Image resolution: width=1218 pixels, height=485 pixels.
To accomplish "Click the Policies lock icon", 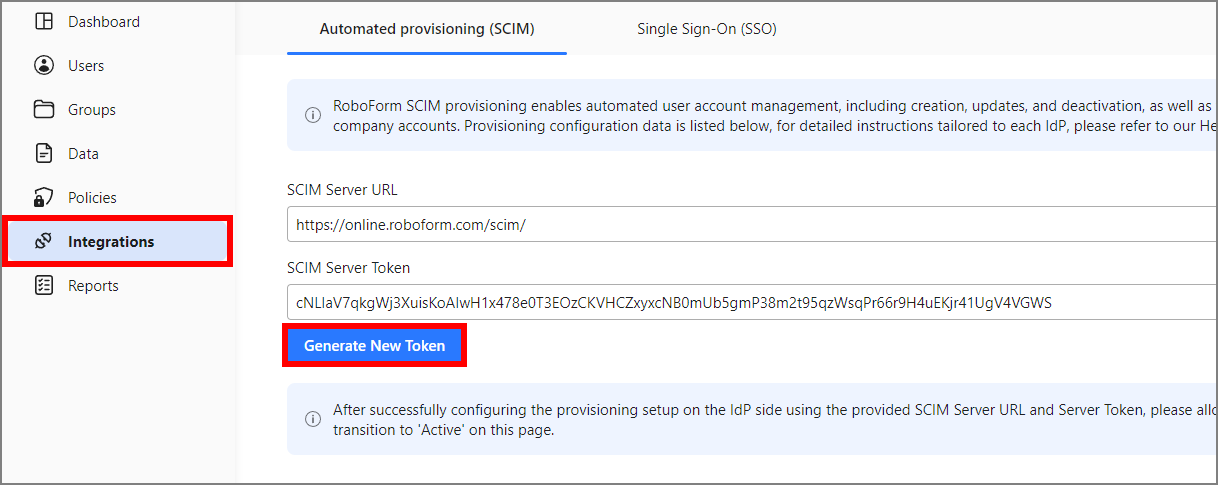I will pyautogui.click(x=44, y=197).
